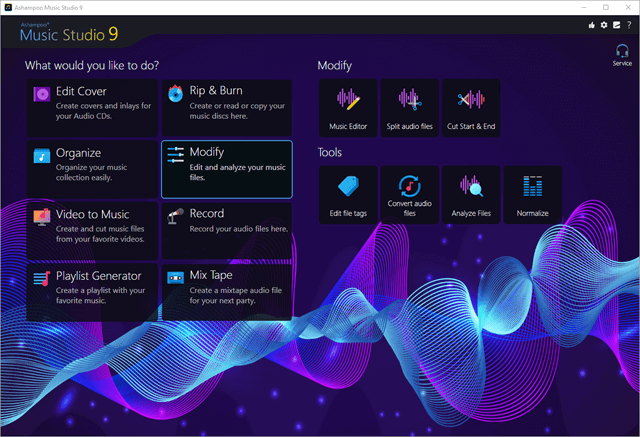Click the Playlist Generator list icon

(42, 278)
